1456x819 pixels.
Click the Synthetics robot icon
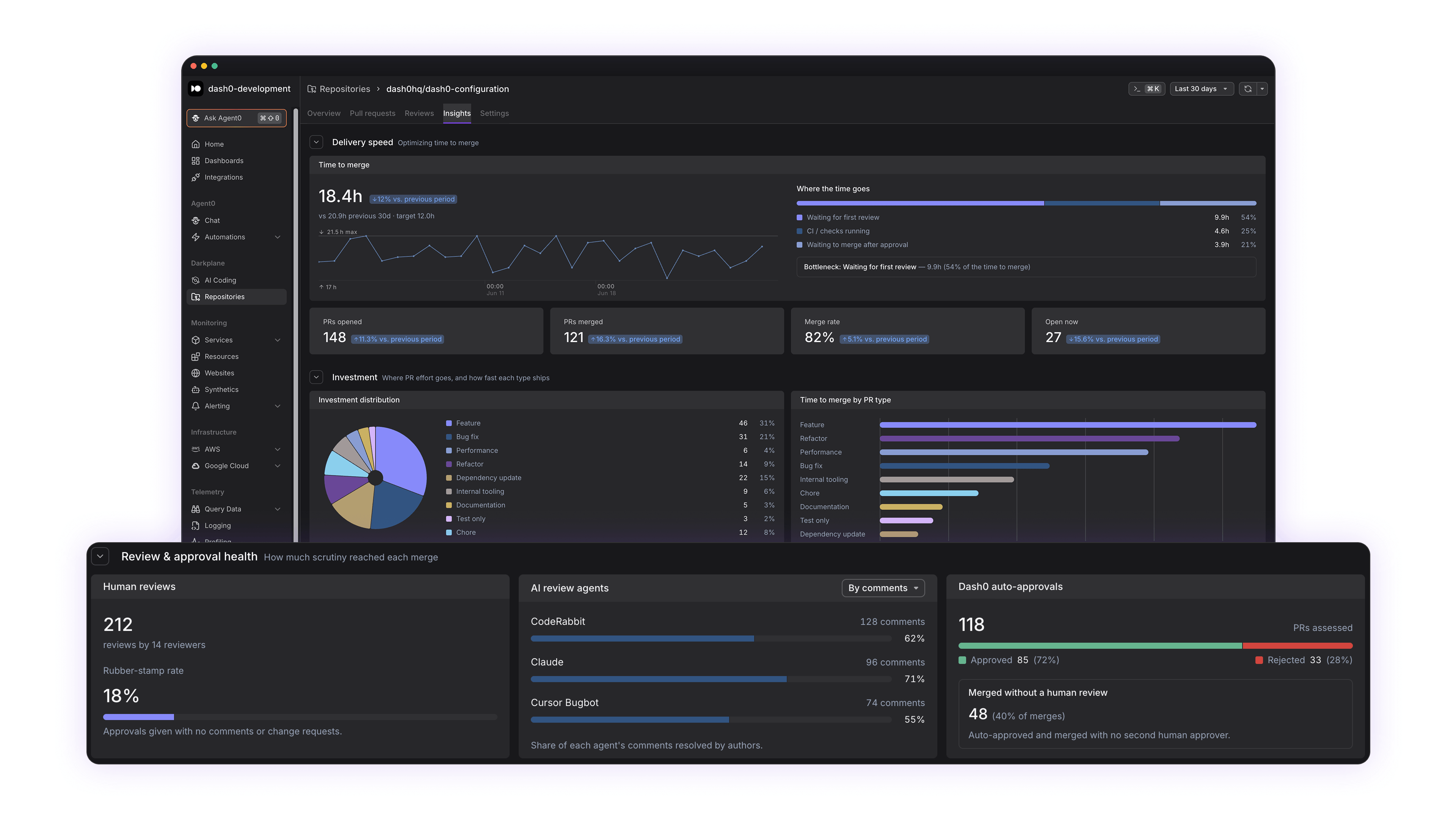(x=196, y=389)
